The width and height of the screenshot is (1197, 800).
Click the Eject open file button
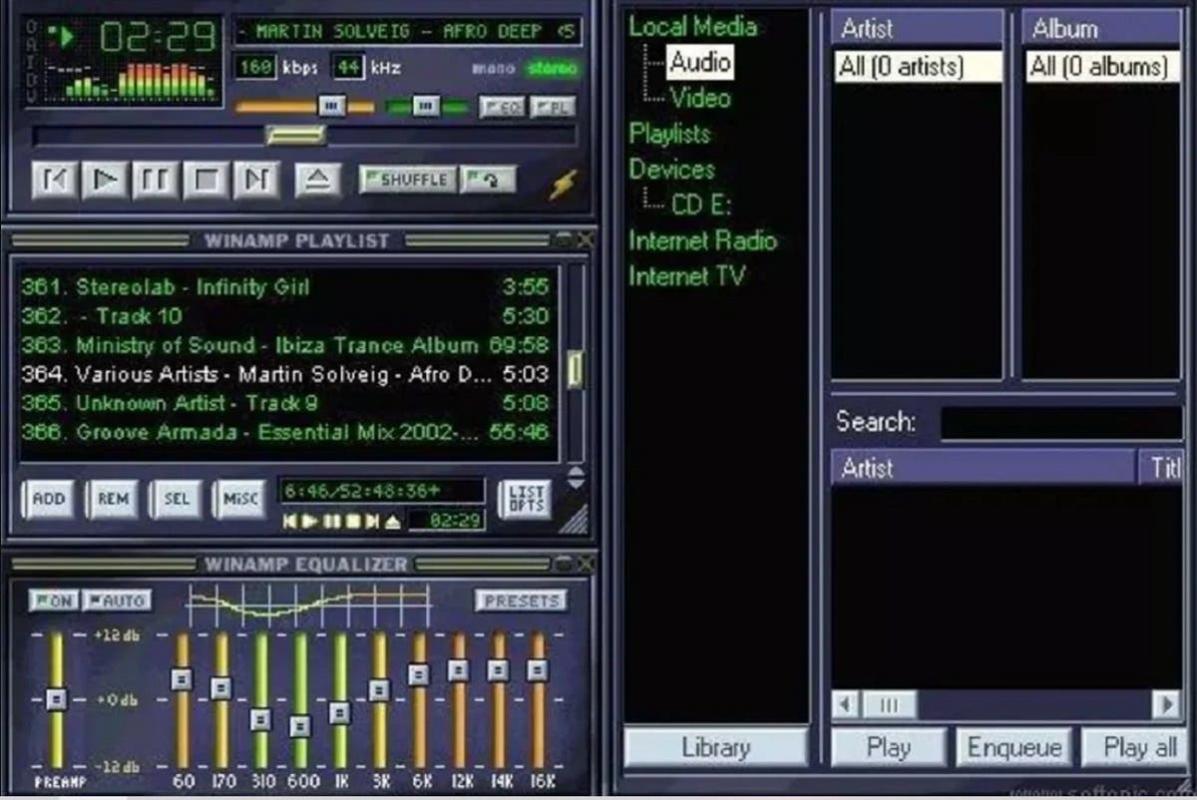point(318,180)
